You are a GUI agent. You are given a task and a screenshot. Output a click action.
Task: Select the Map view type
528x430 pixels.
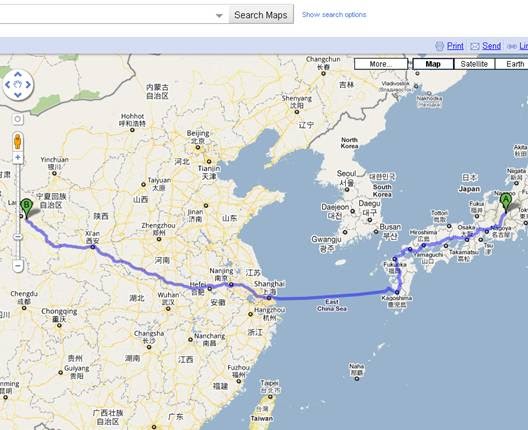pos(433,64)
